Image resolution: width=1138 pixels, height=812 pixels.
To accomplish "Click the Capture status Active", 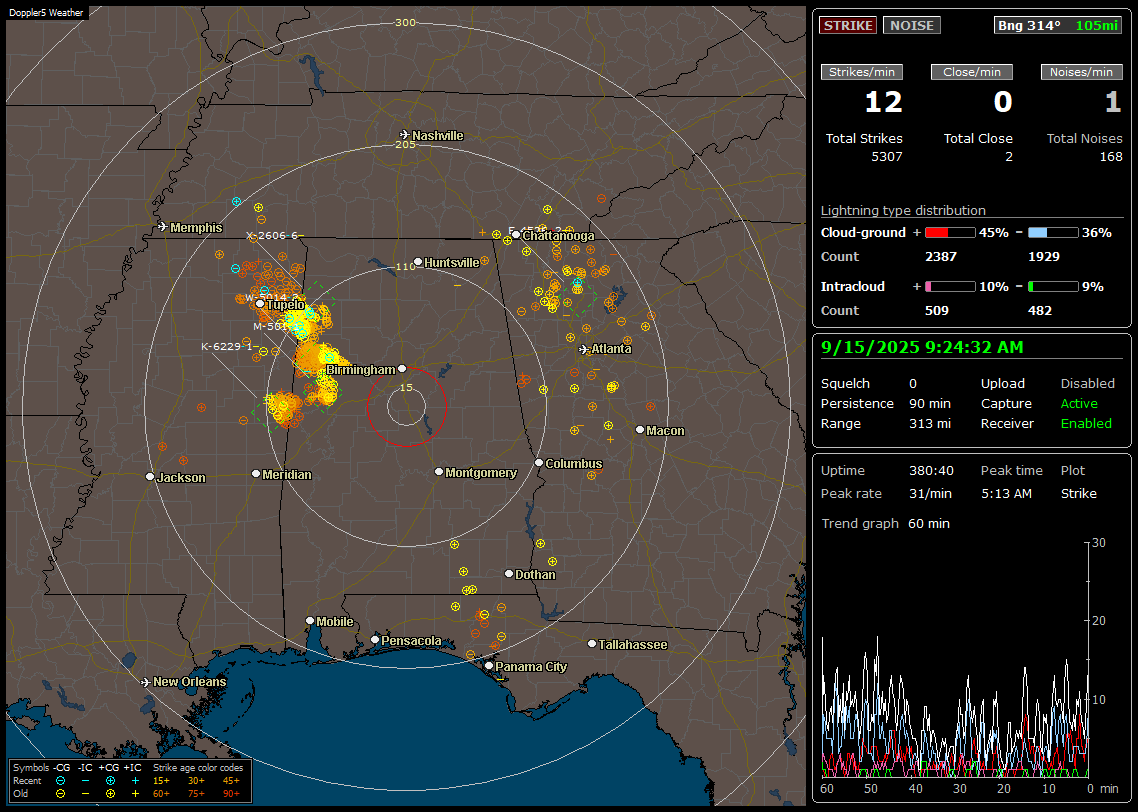I will 1079,403.
